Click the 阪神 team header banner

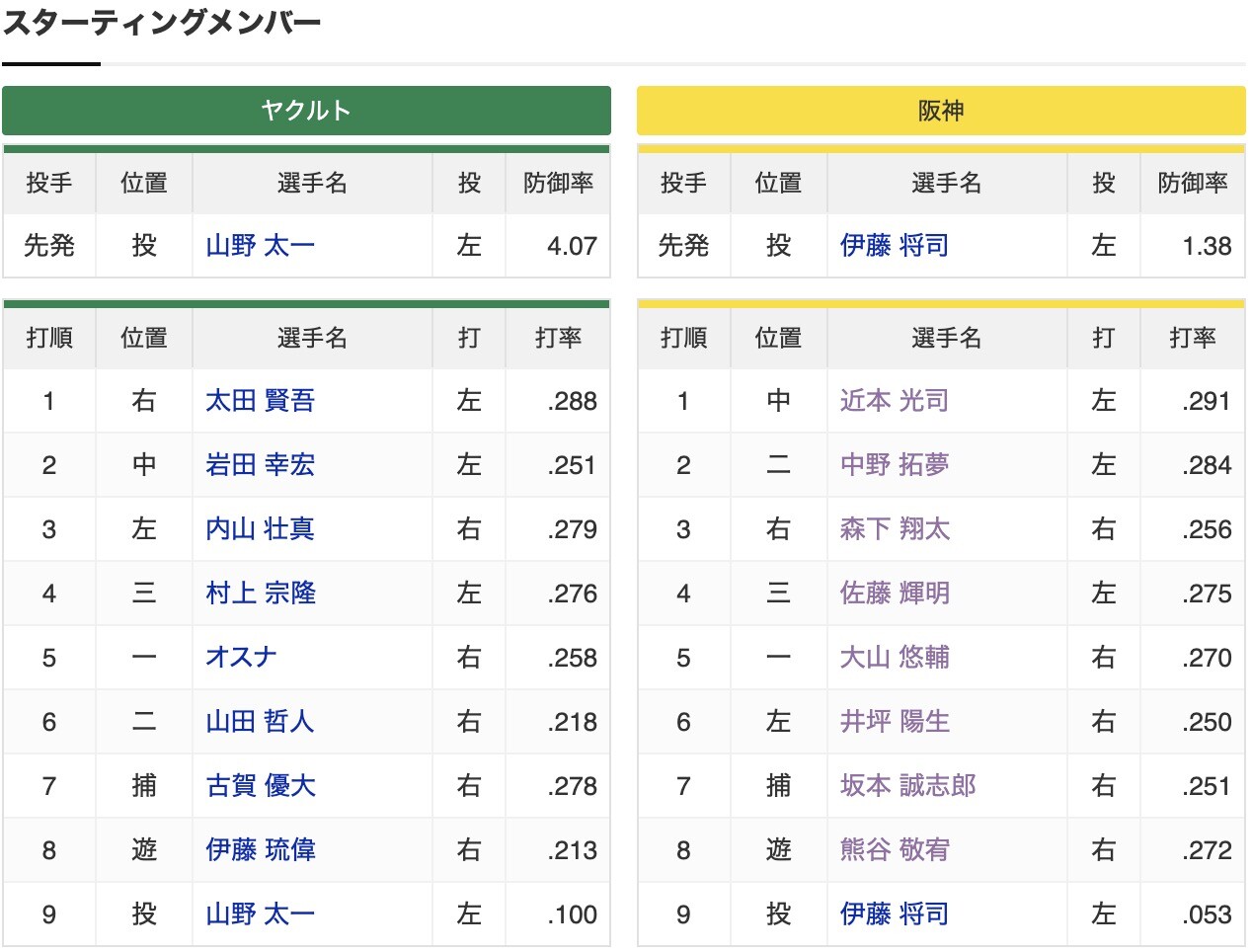click(941, 111)
